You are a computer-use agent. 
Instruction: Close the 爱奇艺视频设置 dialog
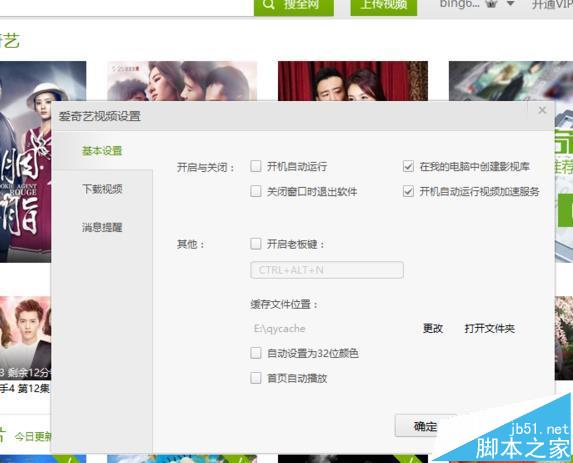point(542,110)
